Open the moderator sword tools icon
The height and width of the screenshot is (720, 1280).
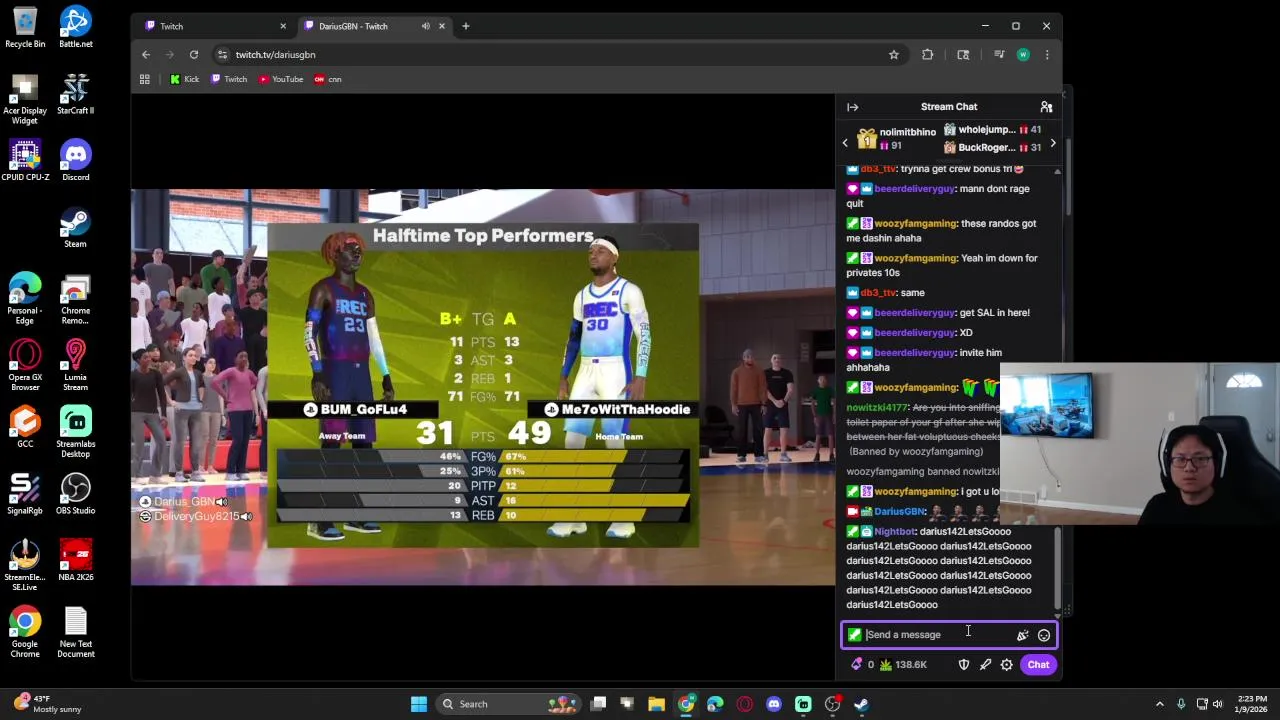pyautogui.click(x=985, y=665)
